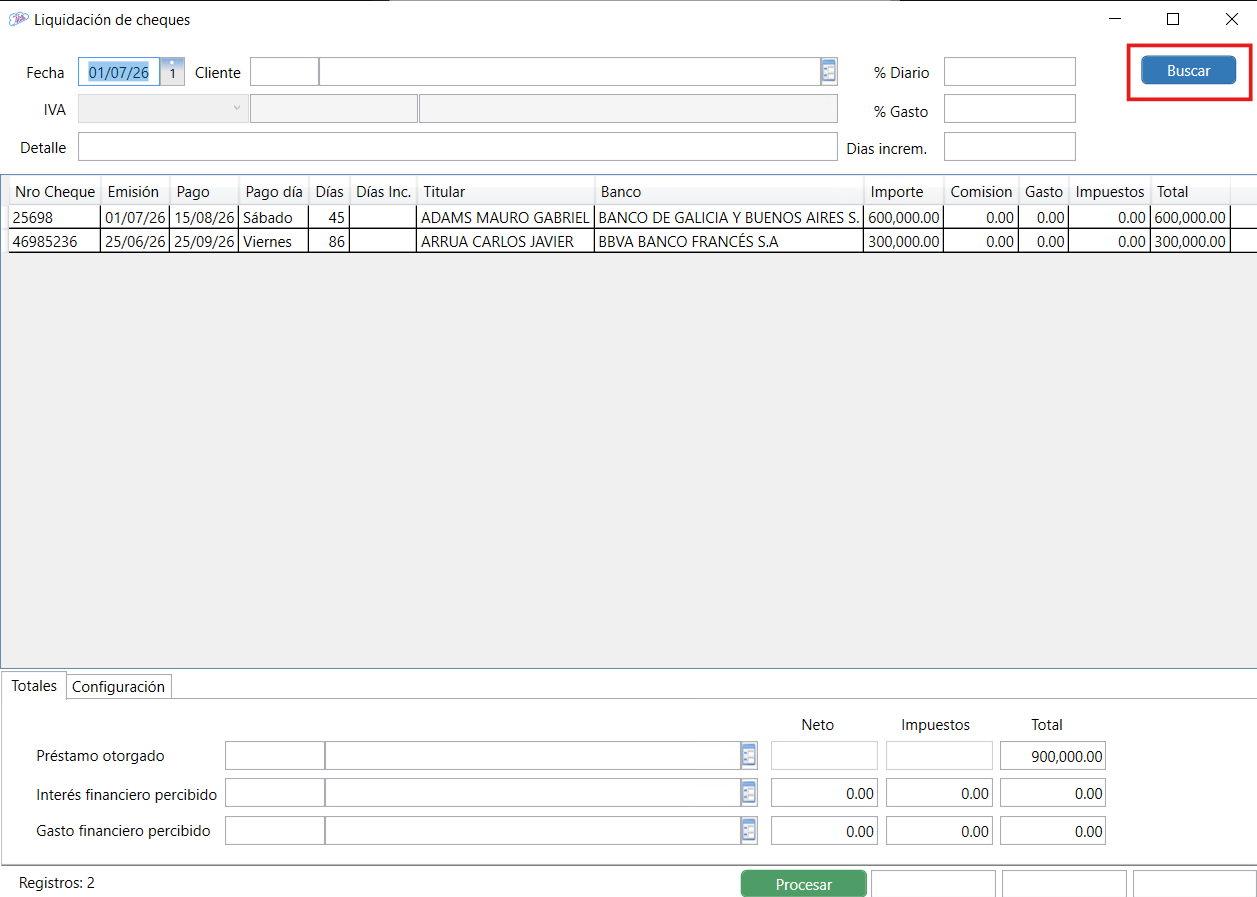Click the Cliente code input field

[x=284, y=72]
